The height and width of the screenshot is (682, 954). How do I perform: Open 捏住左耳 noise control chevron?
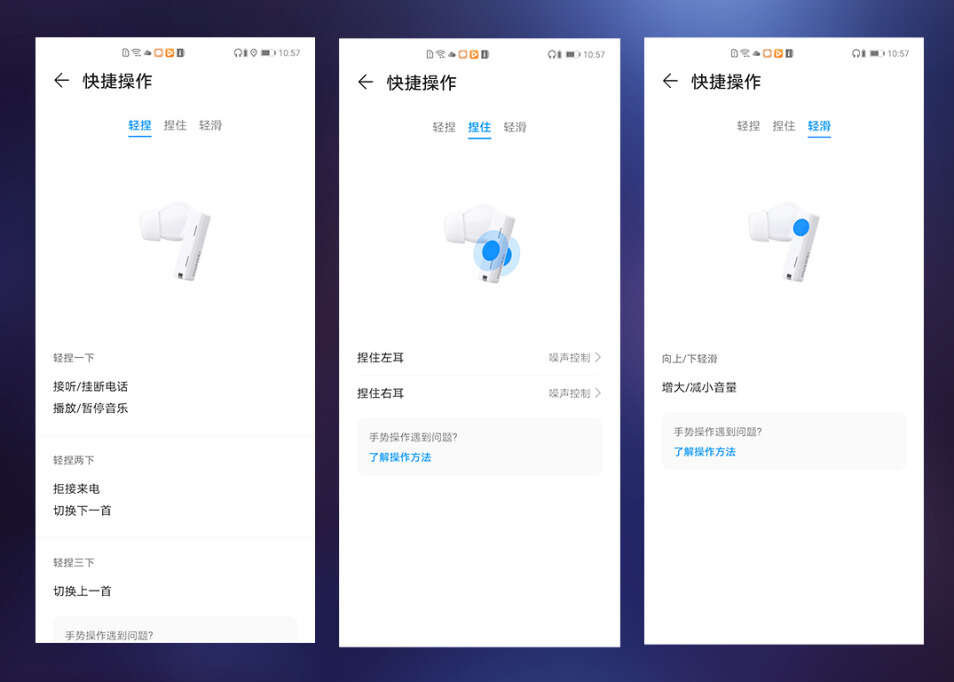[598, 357]
